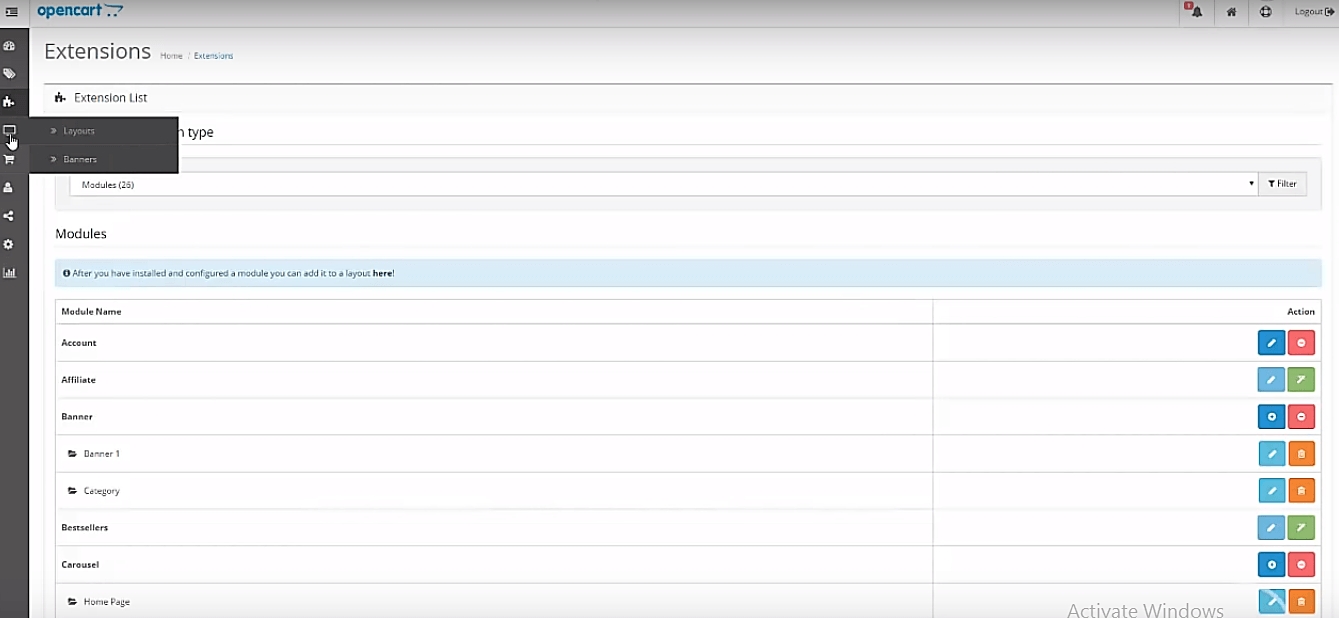This screenshot has height=618, width=1339.
Task: Collapse the sidebar with the hamburger menu icon
Action: click(x=12, y=12)
